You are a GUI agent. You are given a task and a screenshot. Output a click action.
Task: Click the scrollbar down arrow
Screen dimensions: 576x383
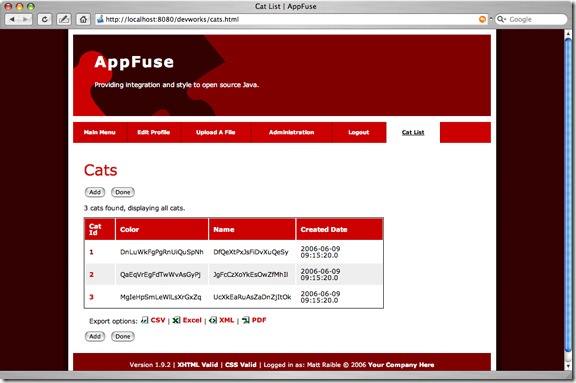[568, 366]
